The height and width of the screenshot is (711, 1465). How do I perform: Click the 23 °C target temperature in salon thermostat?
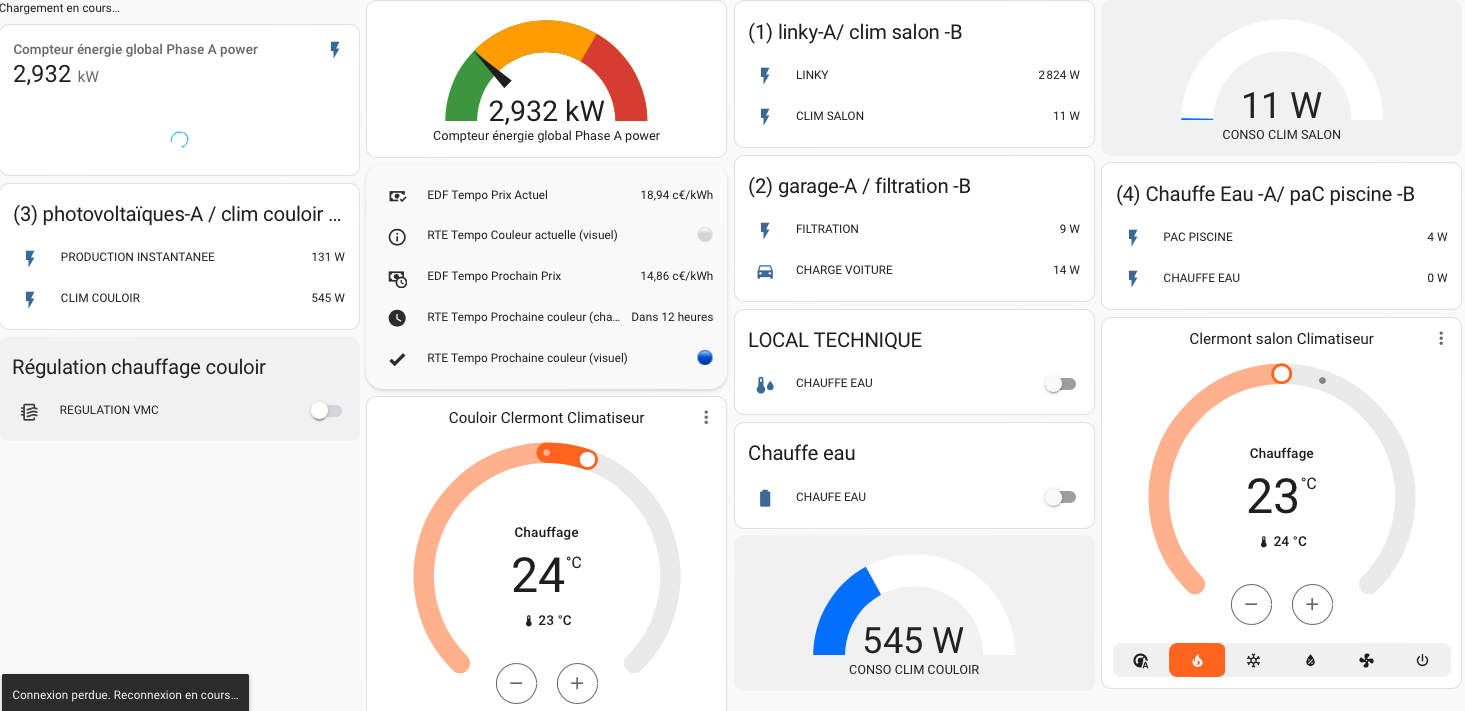coord(1281,496)
